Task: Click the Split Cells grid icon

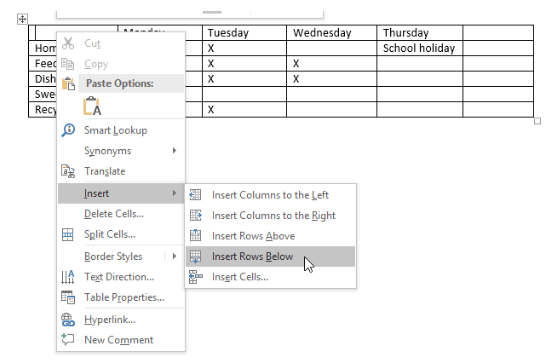Action: click(68, 235)
